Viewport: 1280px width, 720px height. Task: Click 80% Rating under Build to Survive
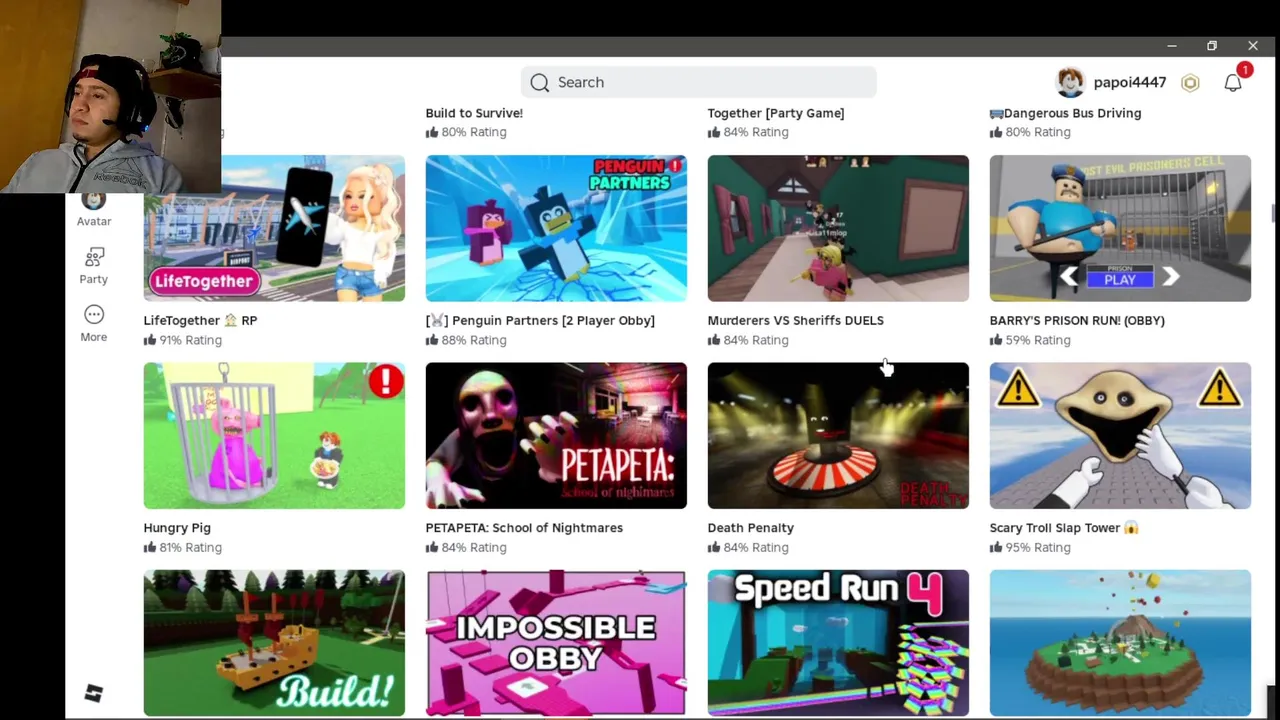click(466, 132)
